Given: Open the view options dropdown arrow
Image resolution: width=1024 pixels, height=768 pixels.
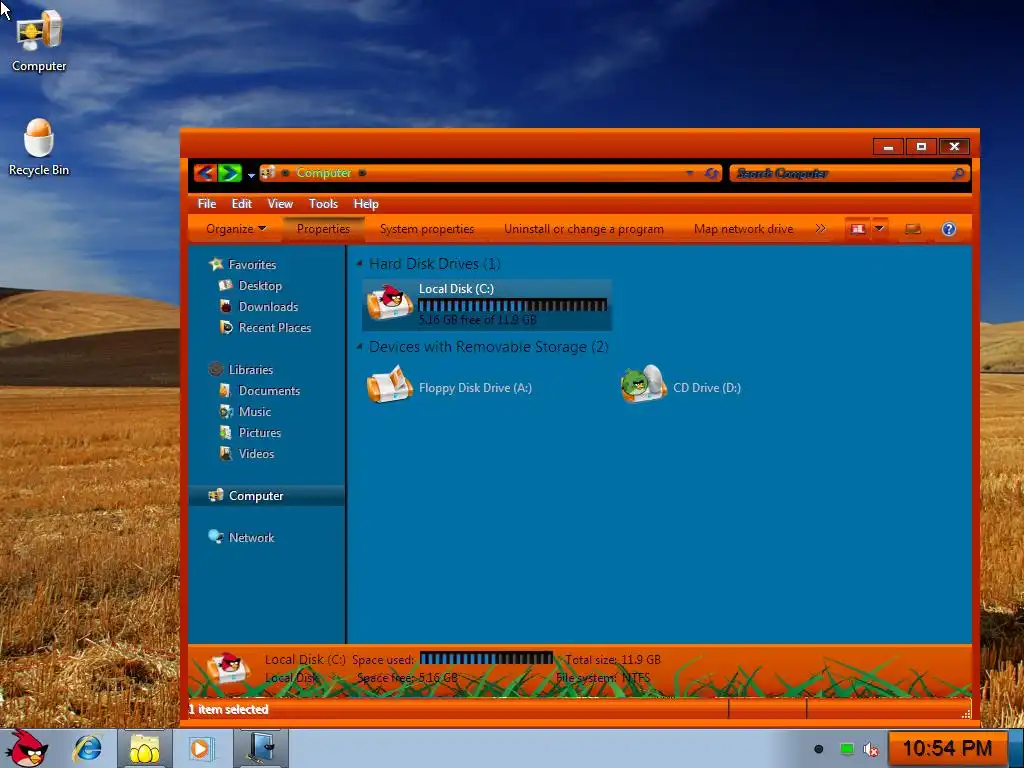Looking at the screenshot, I should tap(879, 229).
